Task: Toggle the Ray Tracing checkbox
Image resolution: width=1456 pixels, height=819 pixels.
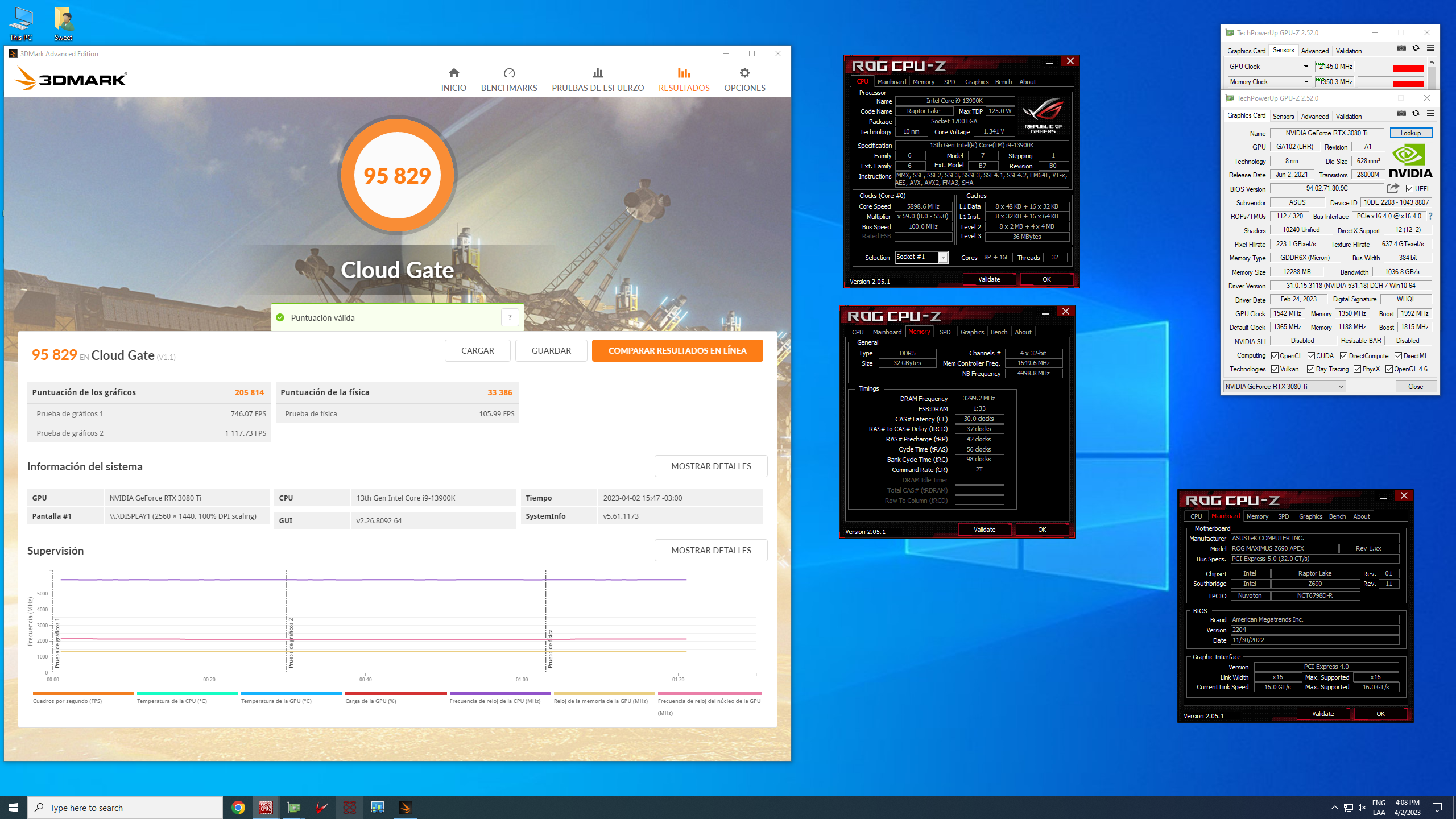Action: click(1310, 369)
